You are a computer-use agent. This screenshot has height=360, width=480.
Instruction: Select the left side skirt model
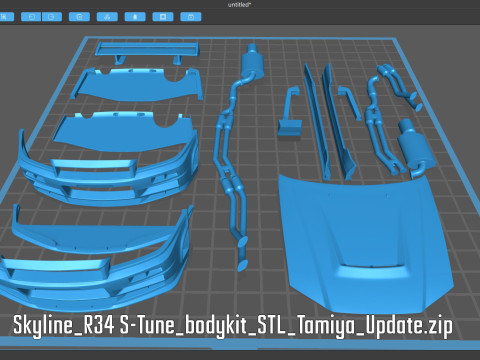317,122
